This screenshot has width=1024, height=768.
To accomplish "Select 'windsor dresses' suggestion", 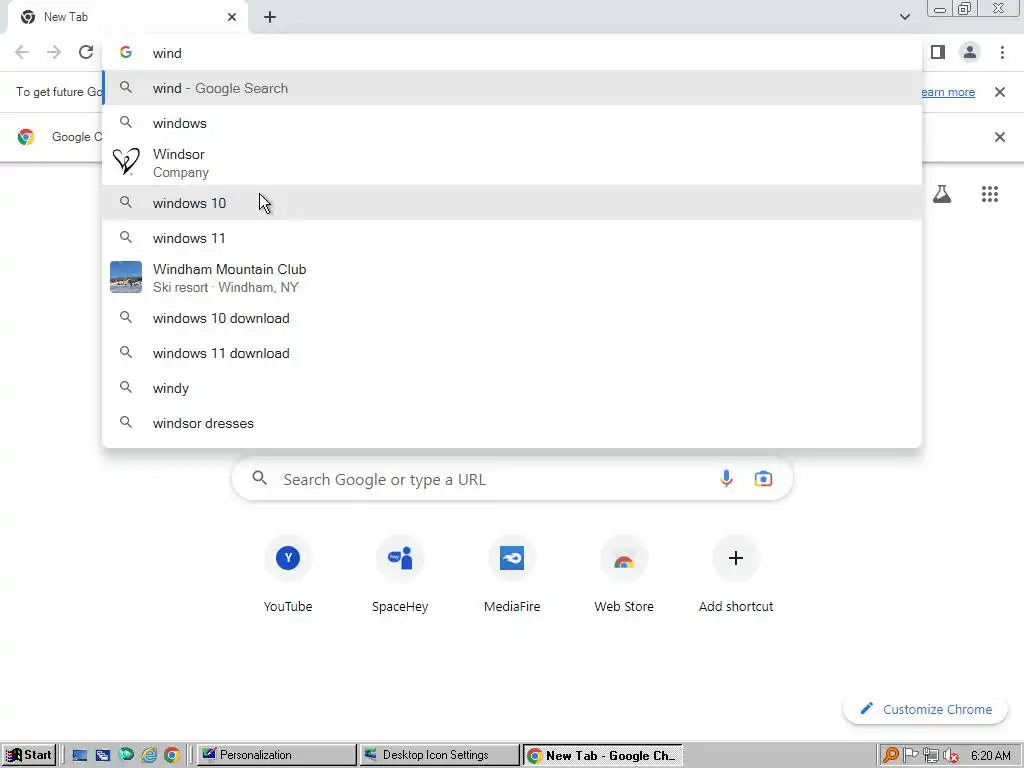I will [512, 423].
